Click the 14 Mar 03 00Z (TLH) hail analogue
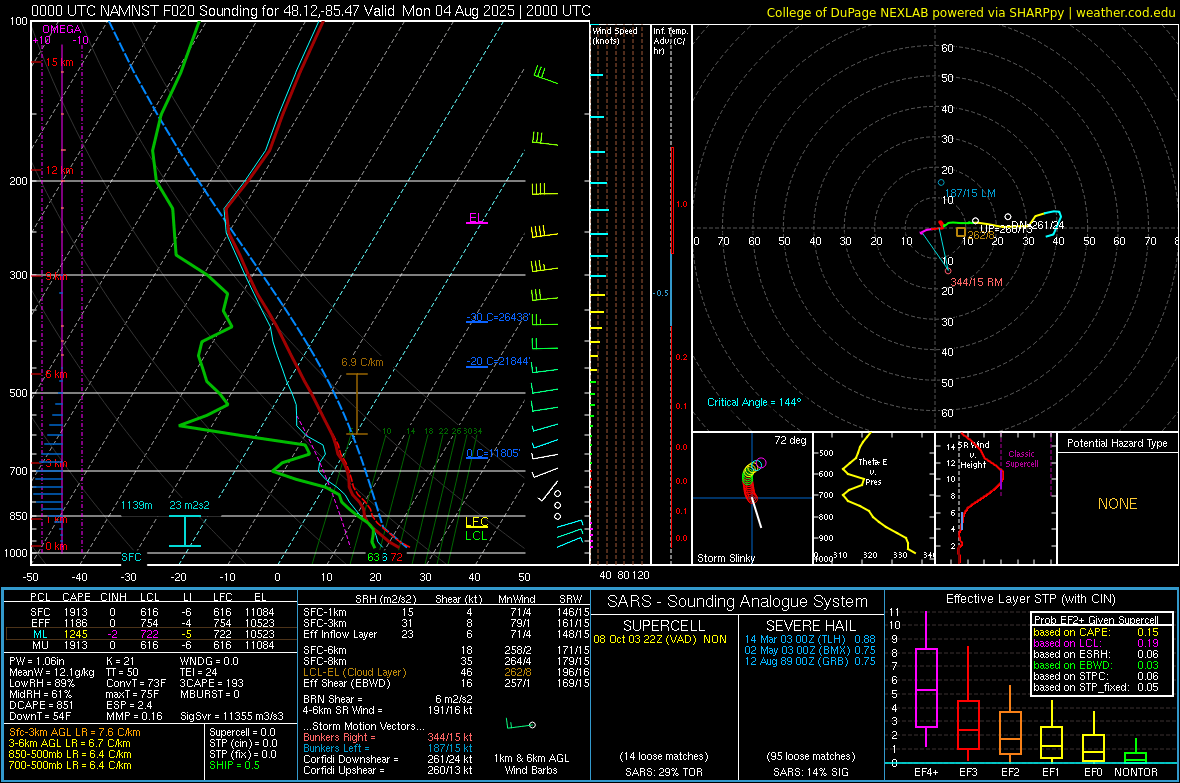The height and width of the screenshot is (783, 1180). click(810, 639)
